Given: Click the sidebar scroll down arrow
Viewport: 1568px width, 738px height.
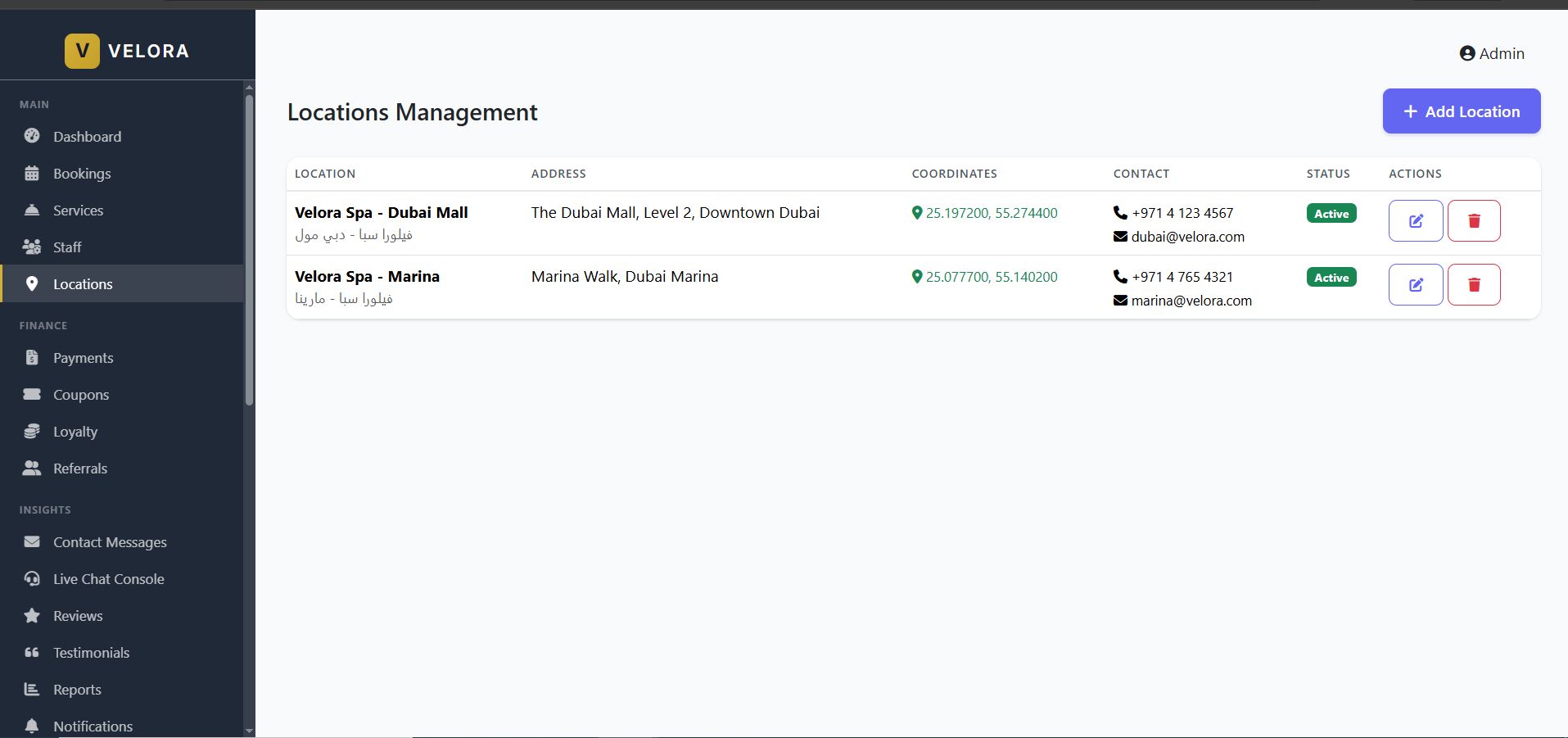Looking at the screenshot, I should pos(249,731).
